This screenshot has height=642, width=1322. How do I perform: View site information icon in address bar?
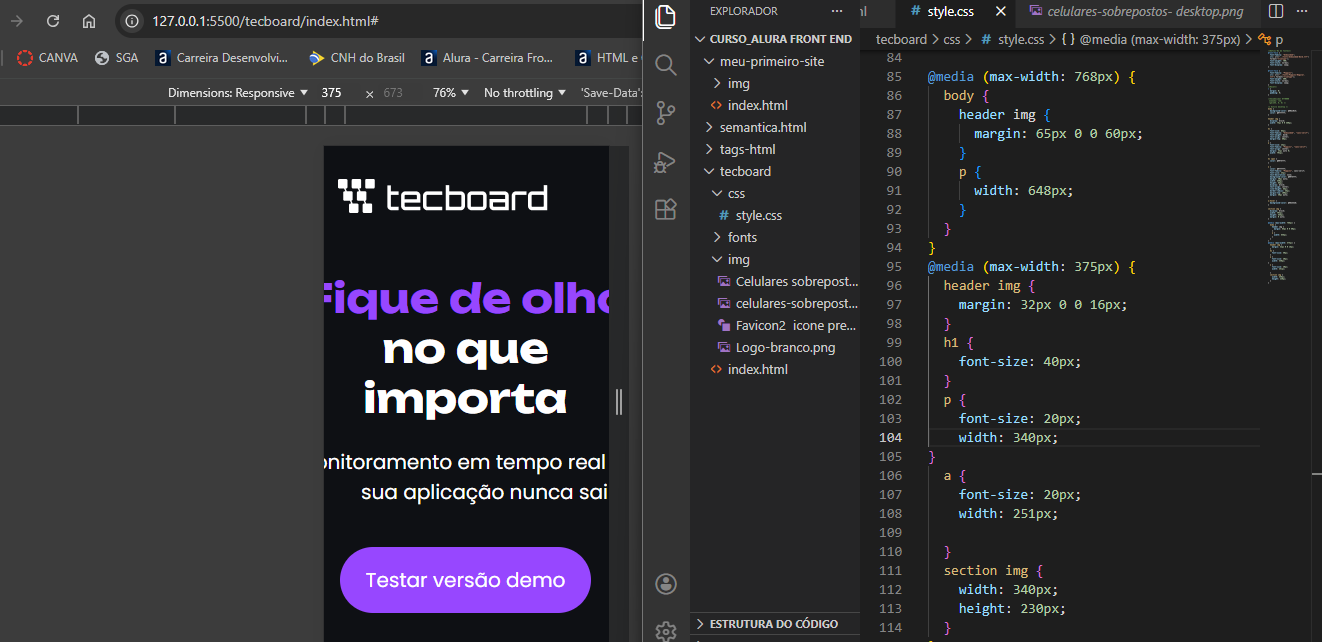[x=131, y=21]
